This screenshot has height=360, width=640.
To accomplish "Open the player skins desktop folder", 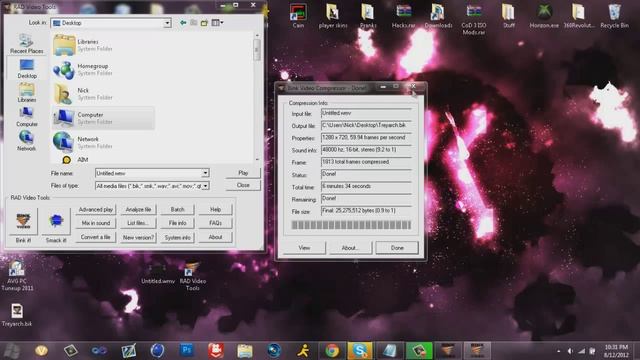I will click(333, 16).
